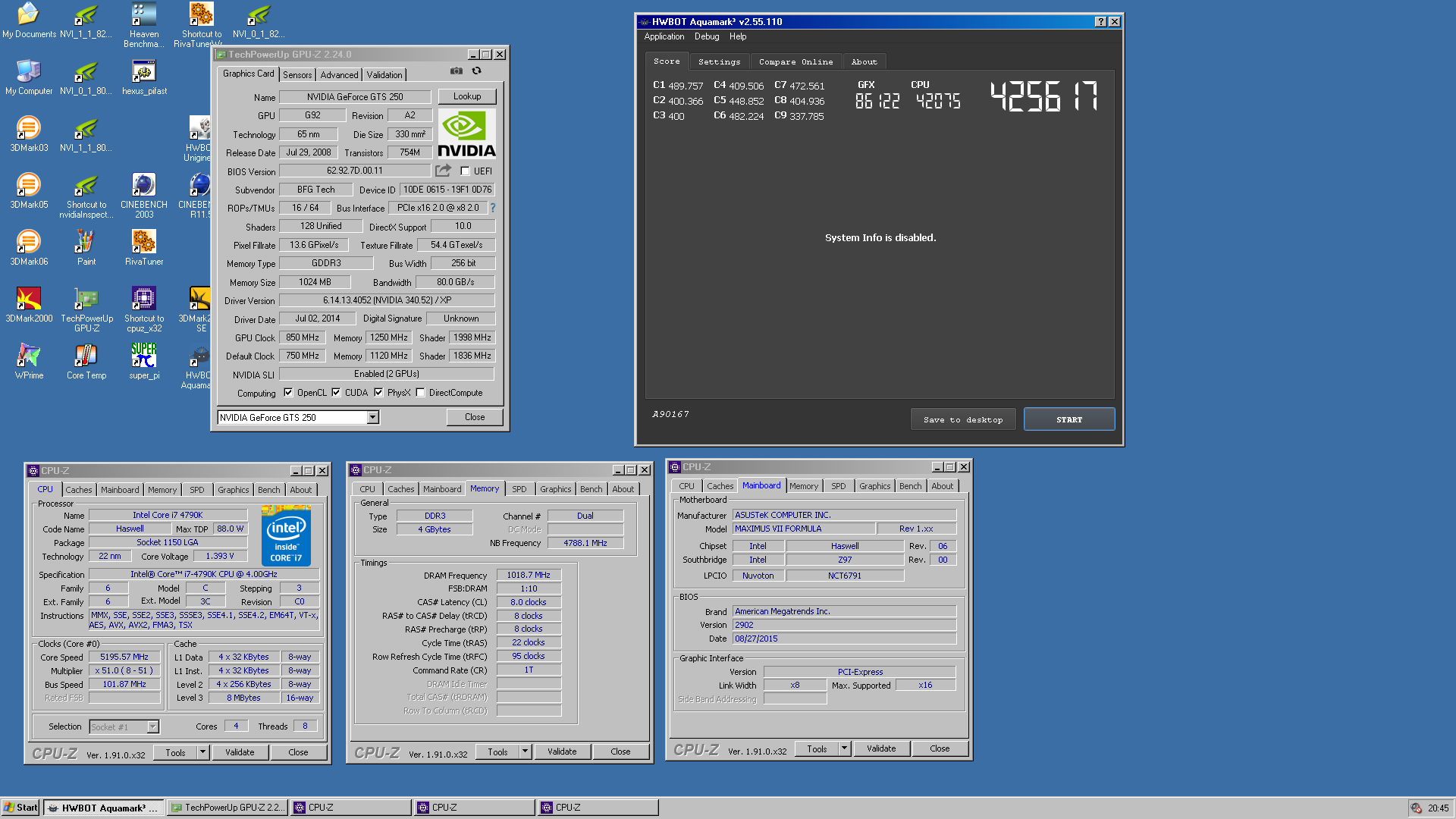1456x819 pixels.
Task: Open Tools dropdown arrow in CPU-Z Mainboard window
Action: 844,748
